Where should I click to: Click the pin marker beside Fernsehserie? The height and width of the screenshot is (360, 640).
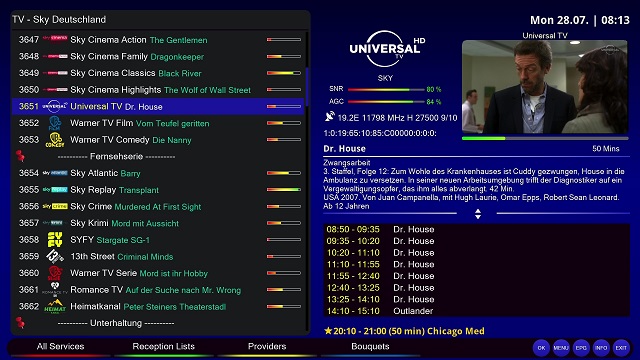pos(20,156)
